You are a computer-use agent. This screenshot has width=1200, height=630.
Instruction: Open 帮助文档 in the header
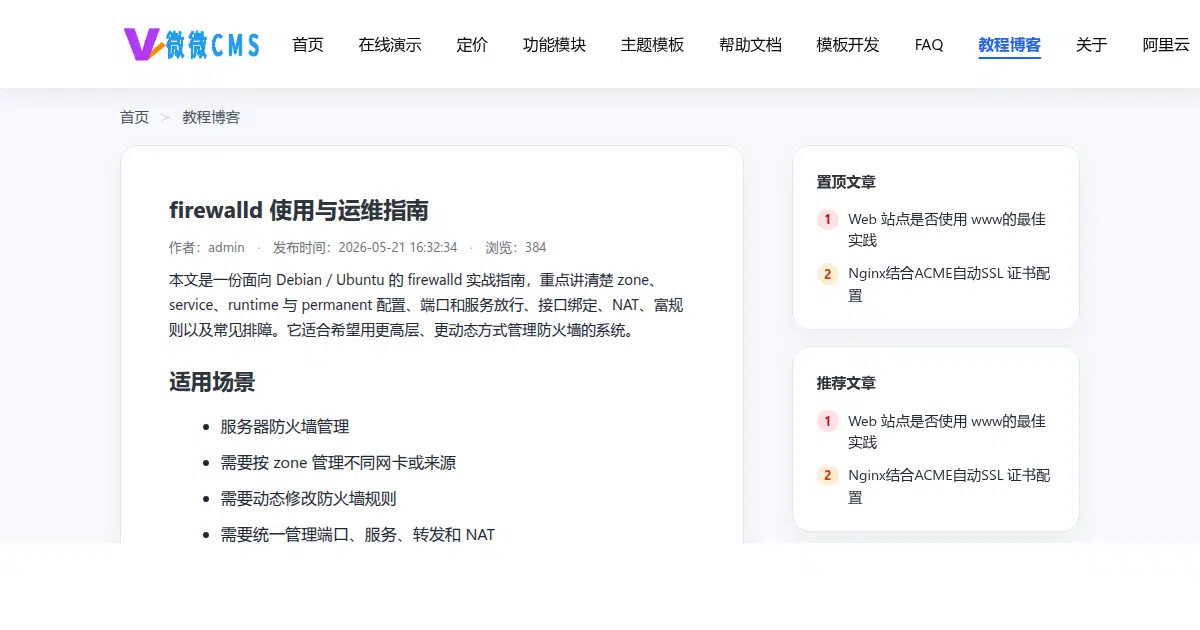point(750,44)
